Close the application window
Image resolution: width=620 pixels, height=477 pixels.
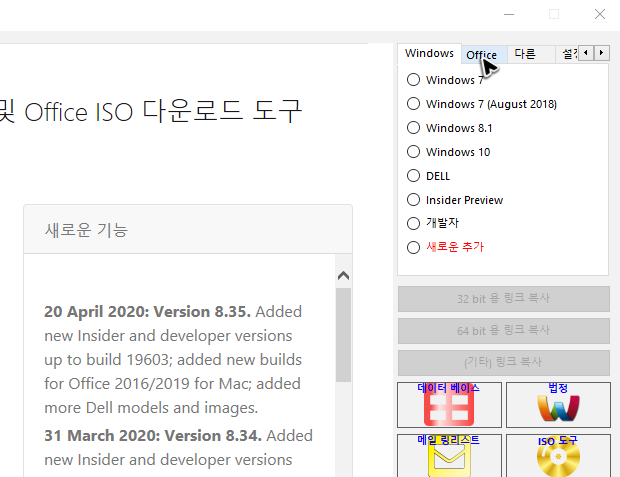click(x=600, y=15)
